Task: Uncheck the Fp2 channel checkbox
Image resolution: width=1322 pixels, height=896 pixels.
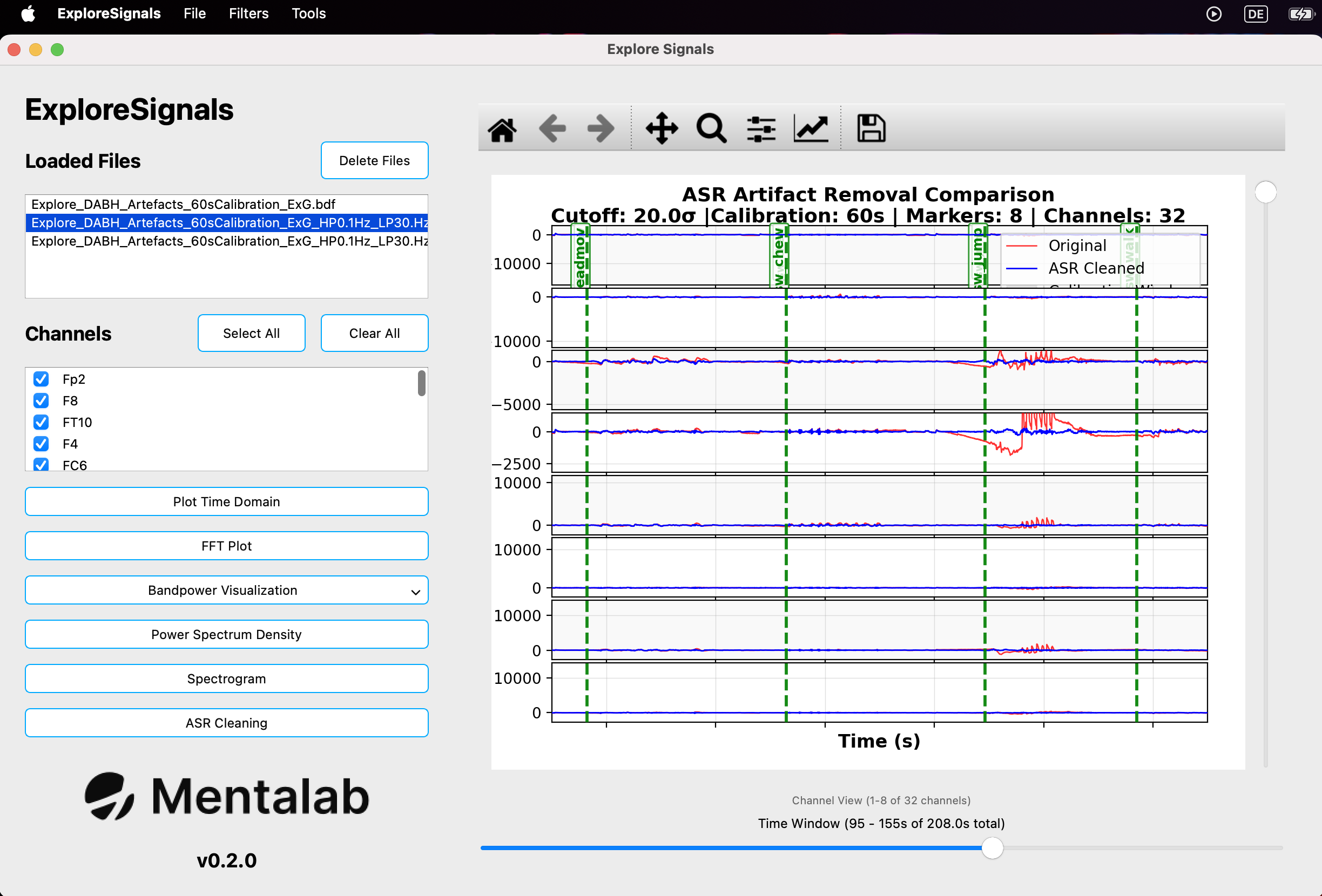Action: coord(41,378)
